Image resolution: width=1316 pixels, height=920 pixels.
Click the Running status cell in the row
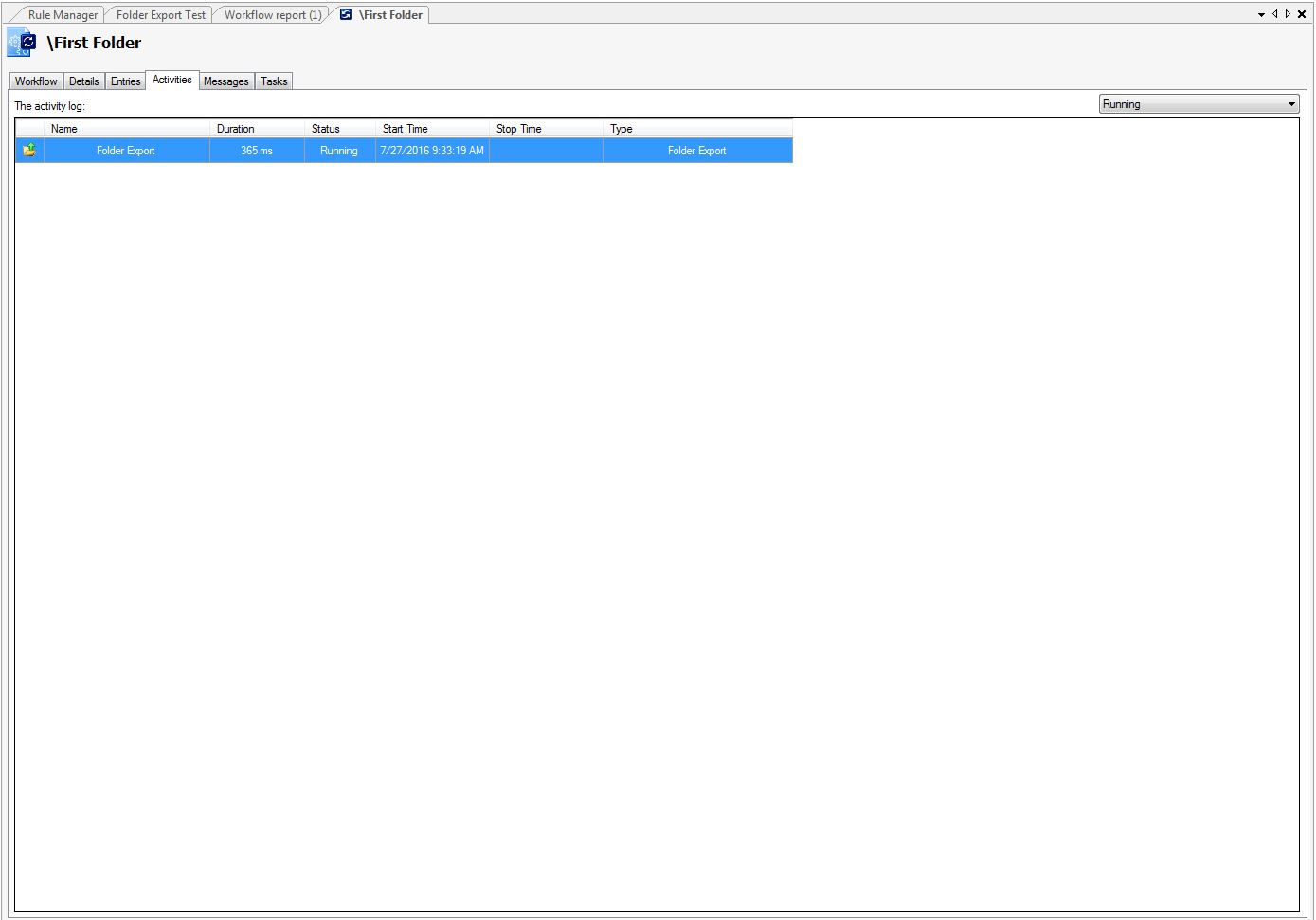pos(339,151)
